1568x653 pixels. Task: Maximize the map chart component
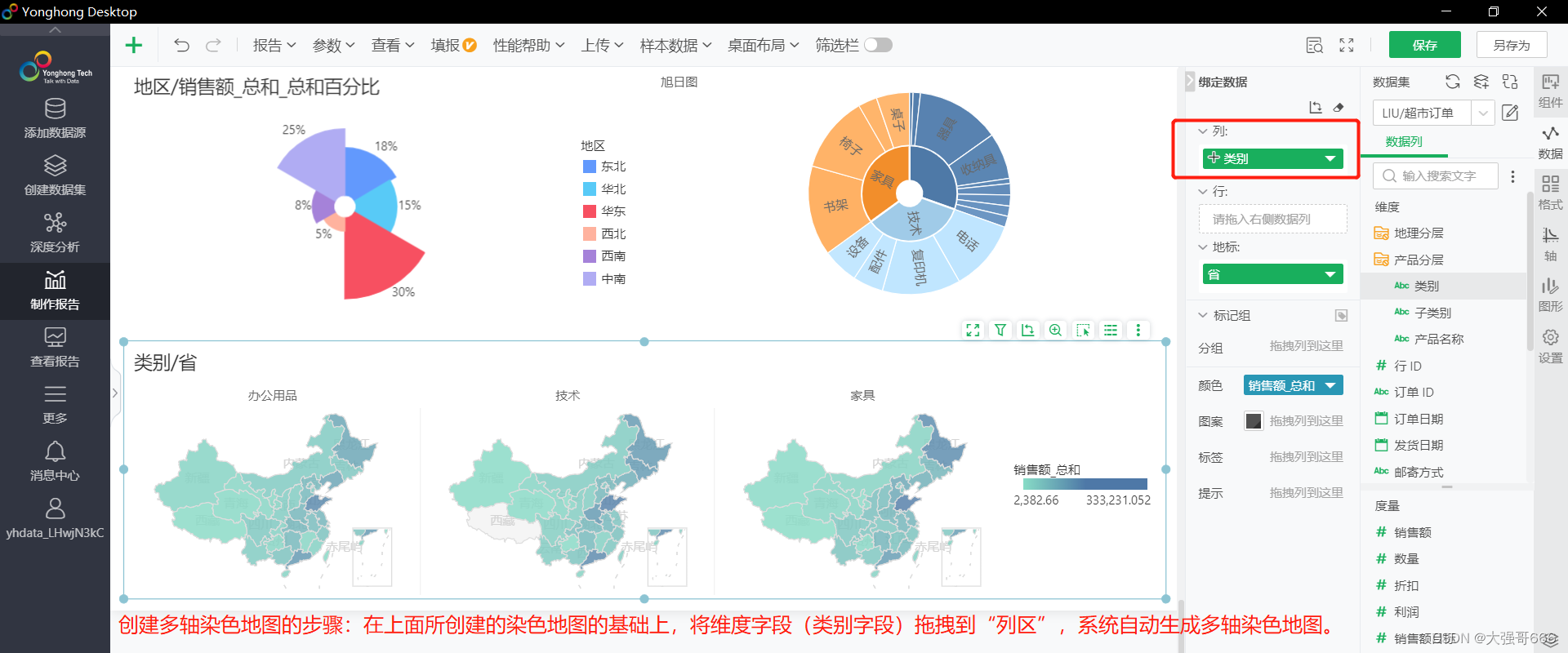973,330
